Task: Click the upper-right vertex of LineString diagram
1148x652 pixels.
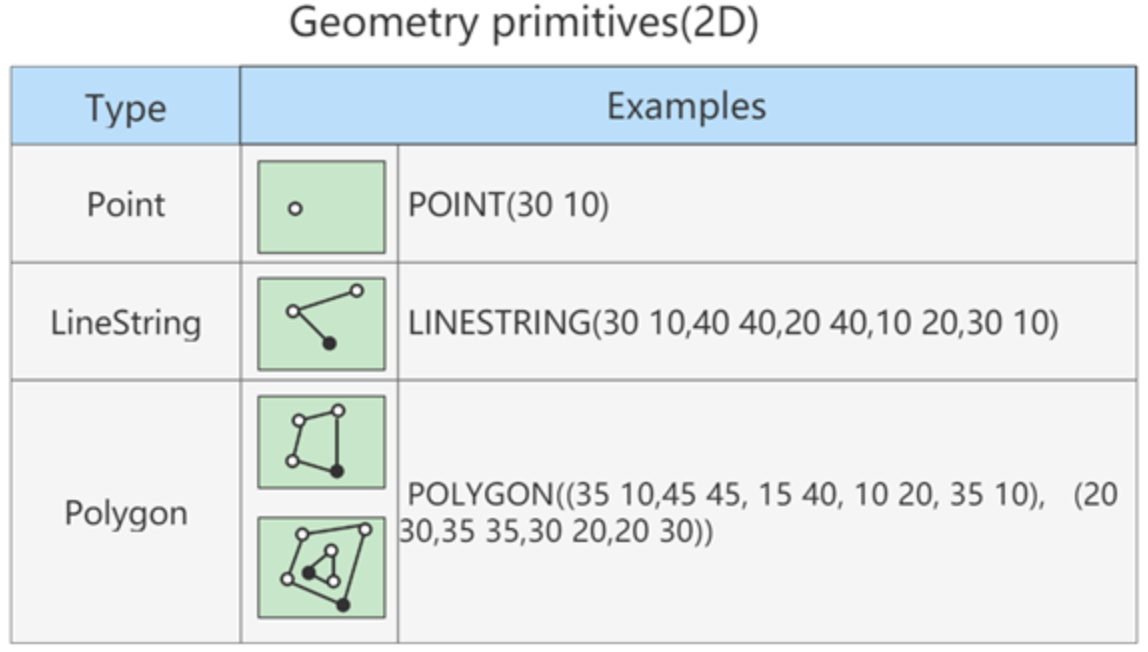Action: [x=357, y=291]
